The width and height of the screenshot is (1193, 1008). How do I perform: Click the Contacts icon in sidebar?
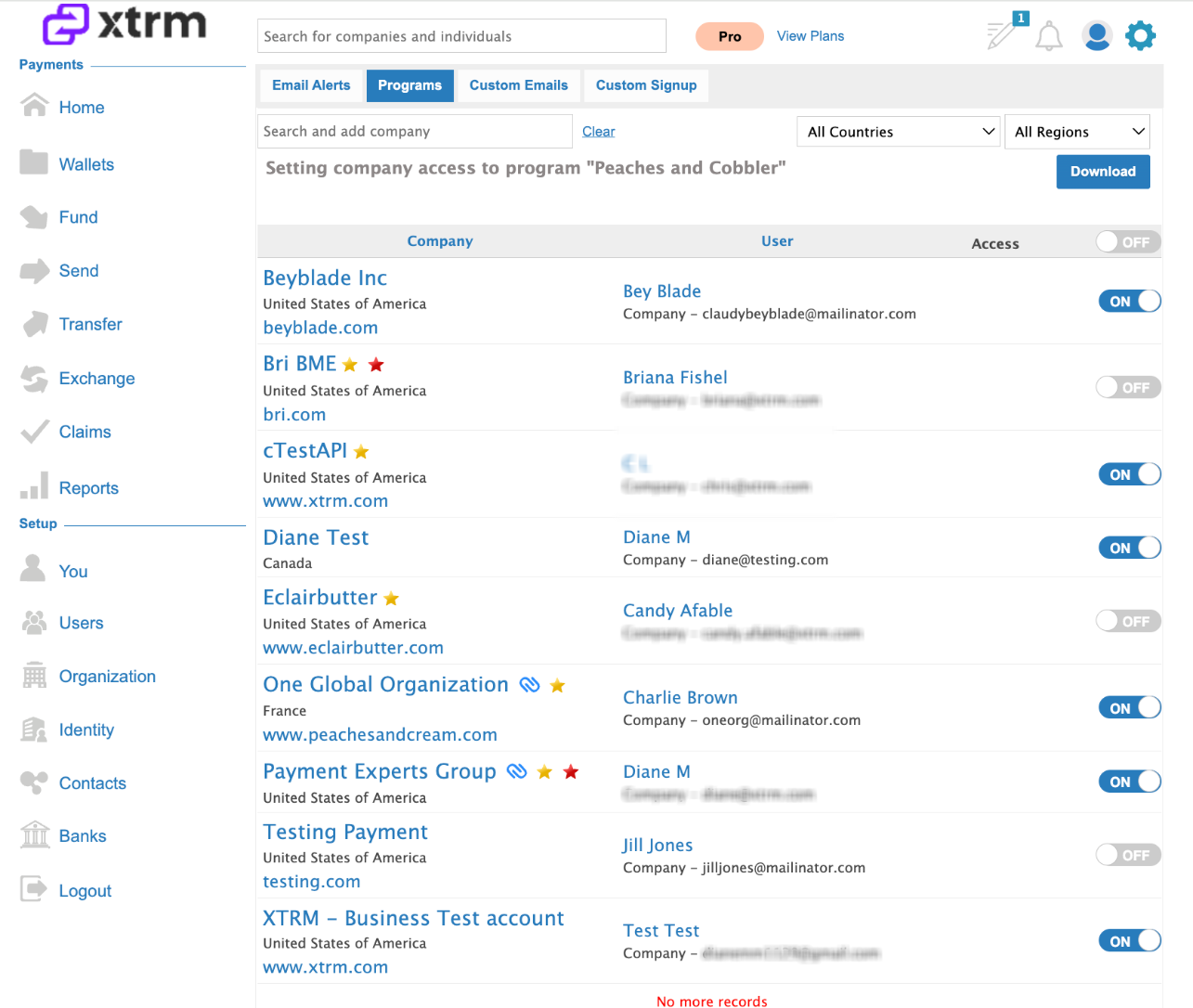[34, 782]
